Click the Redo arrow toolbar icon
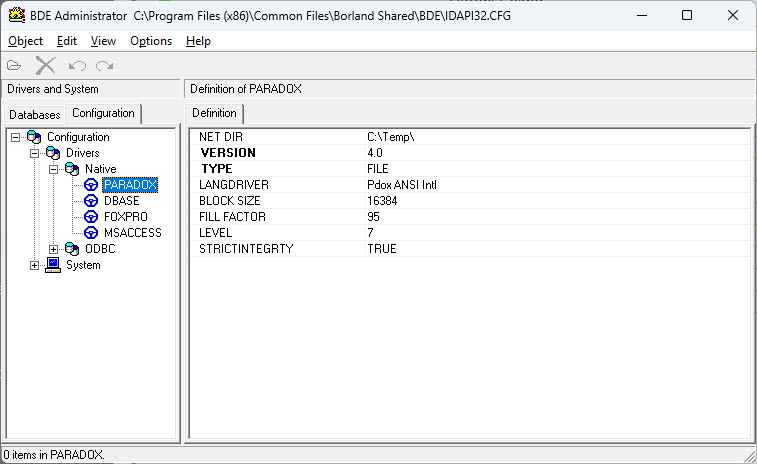 click(x=104, y=65)
